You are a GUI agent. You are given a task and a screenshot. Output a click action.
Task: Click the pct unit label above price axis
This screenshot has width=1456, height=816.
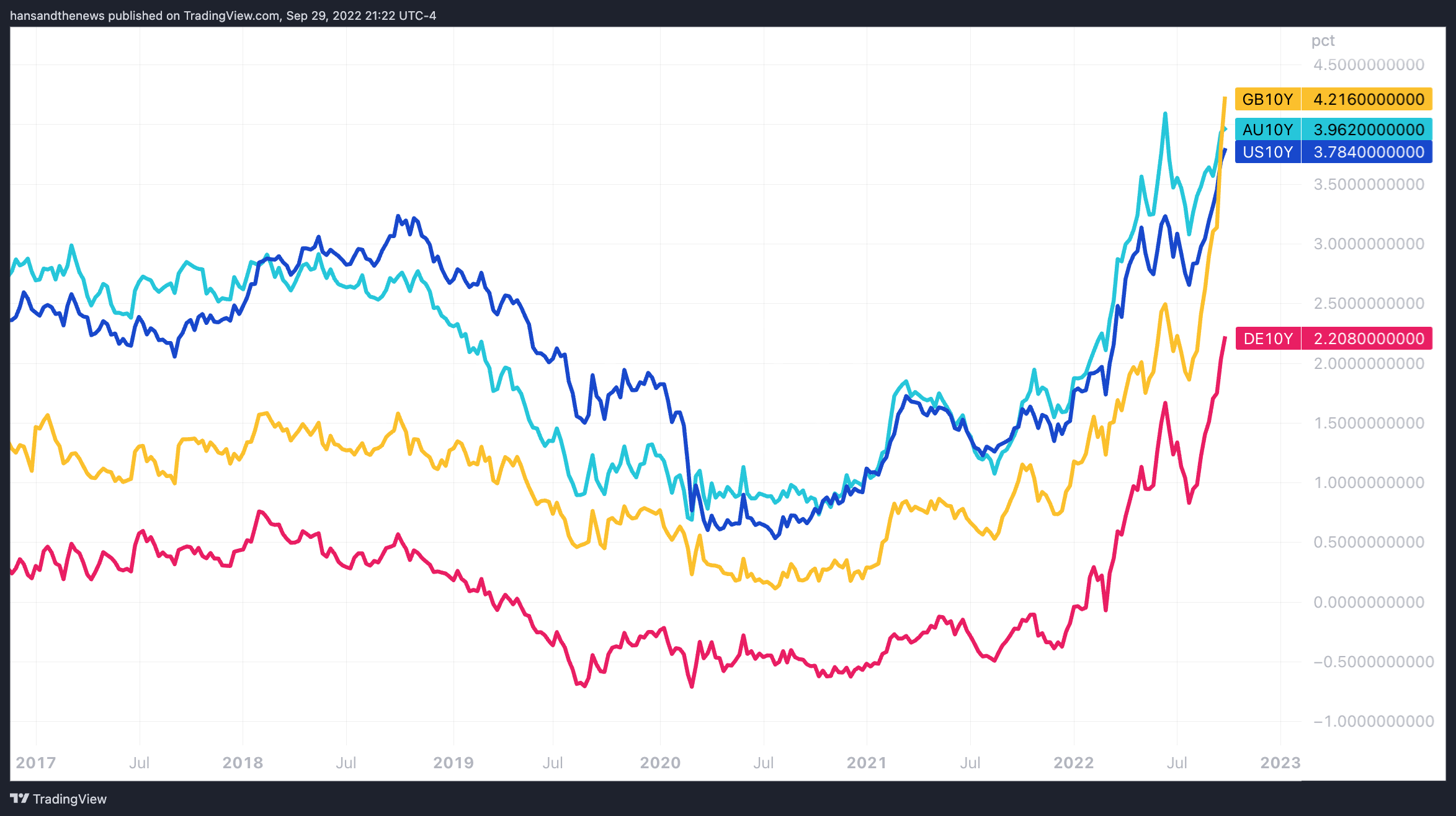click(1323, 41)
